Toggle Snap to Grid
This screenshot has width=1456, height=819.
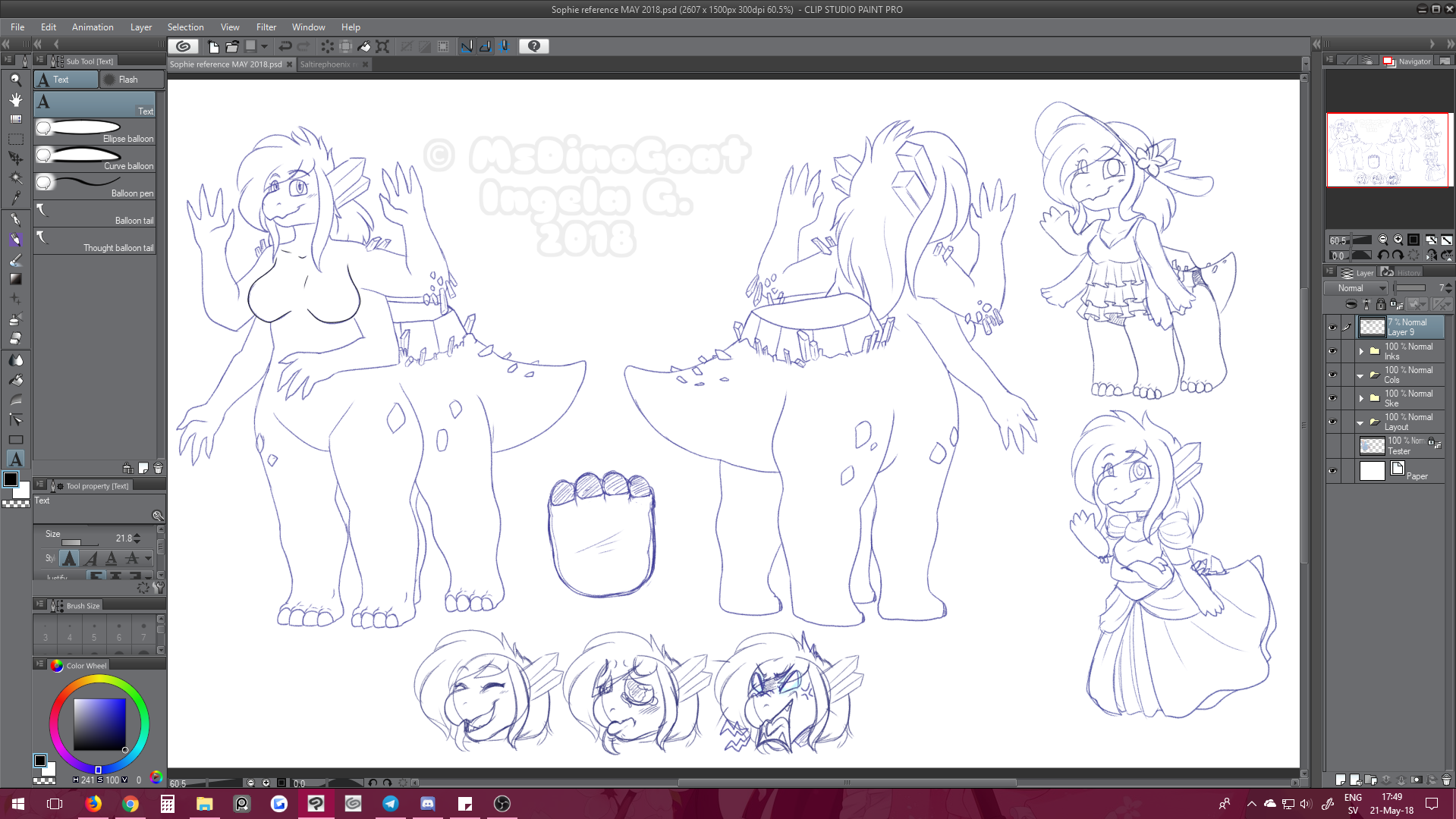pyautogui.click(x=503, y=46)
